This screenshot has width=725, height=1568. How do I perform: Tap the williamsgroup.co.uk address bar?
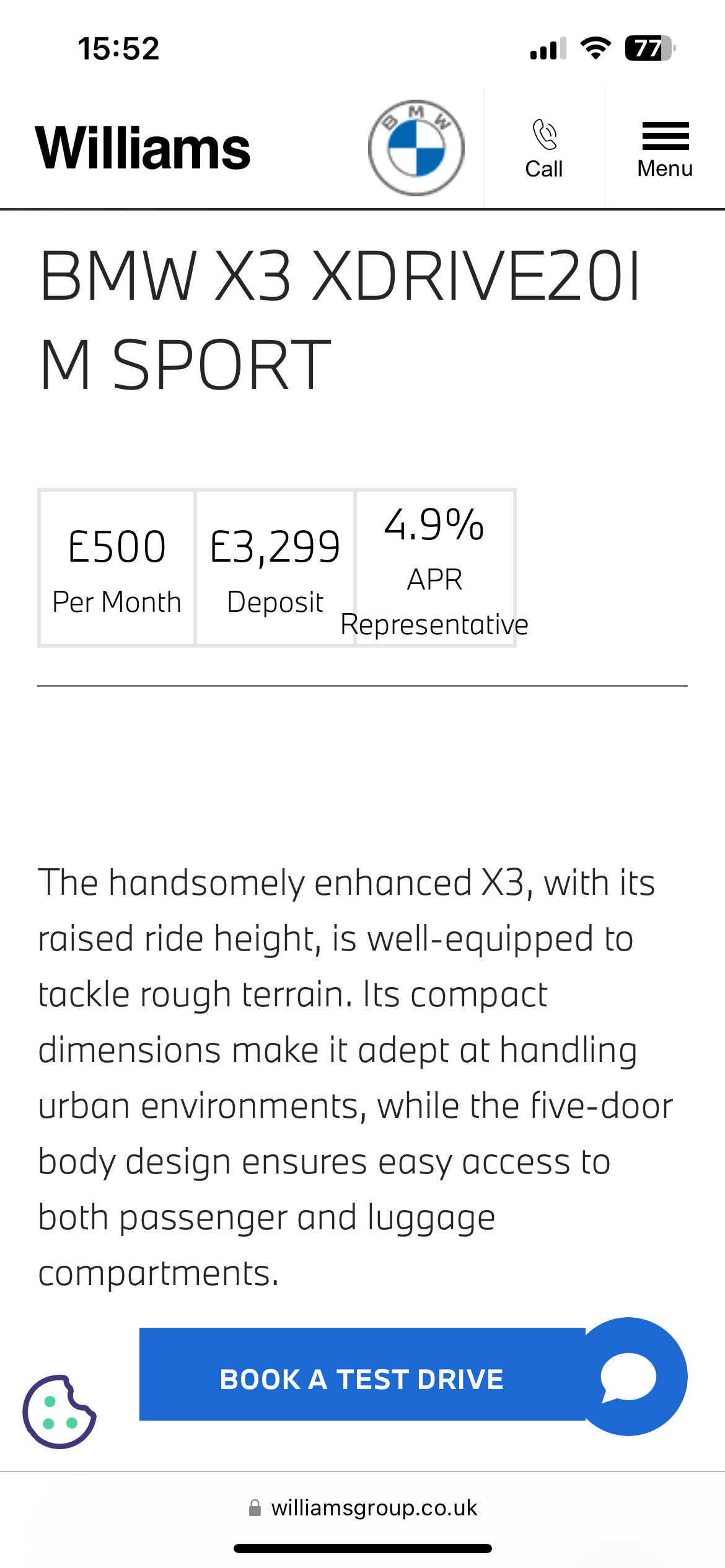point(374,1507)
